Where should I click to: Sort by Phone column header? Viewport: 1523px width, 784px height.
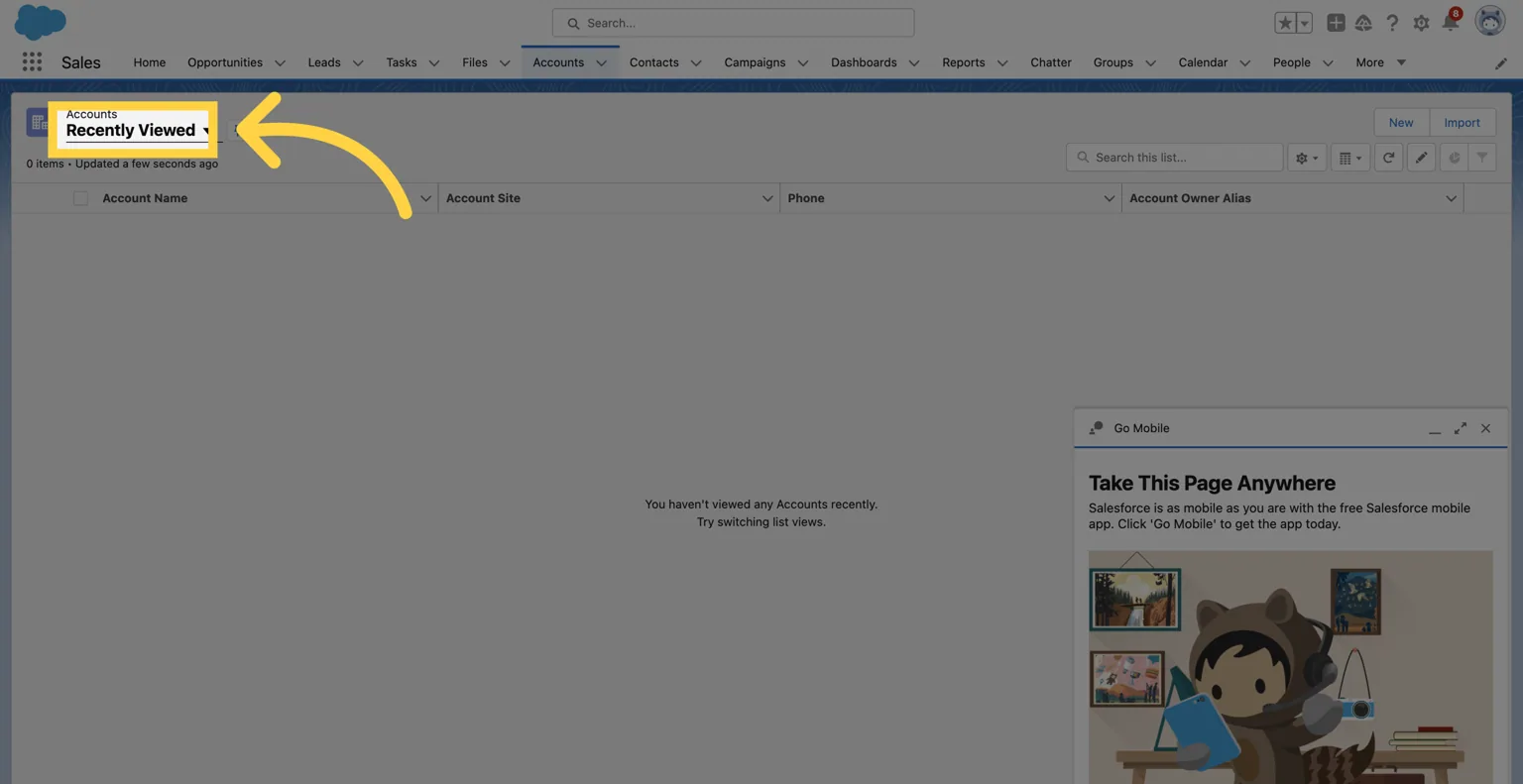pos(806,198)
